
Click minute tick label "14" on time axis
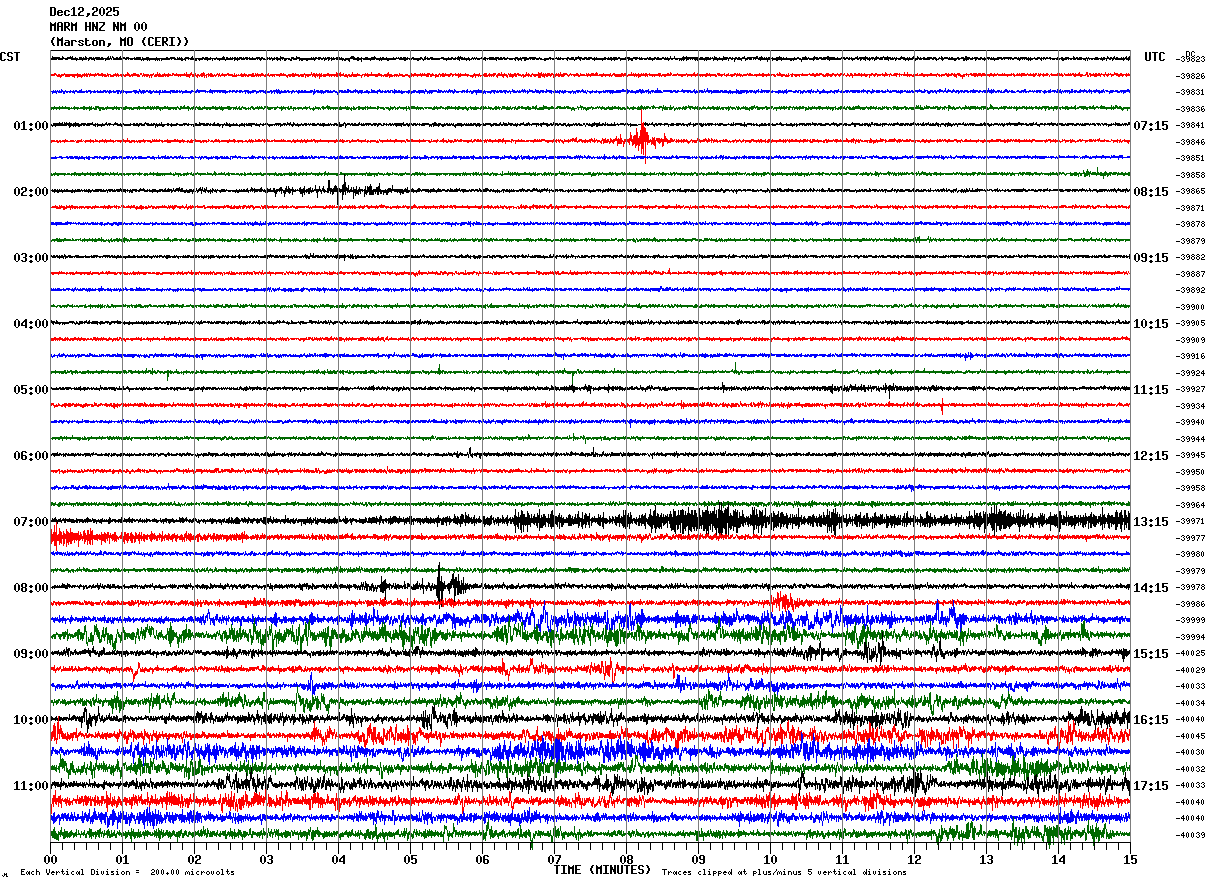1058,859
